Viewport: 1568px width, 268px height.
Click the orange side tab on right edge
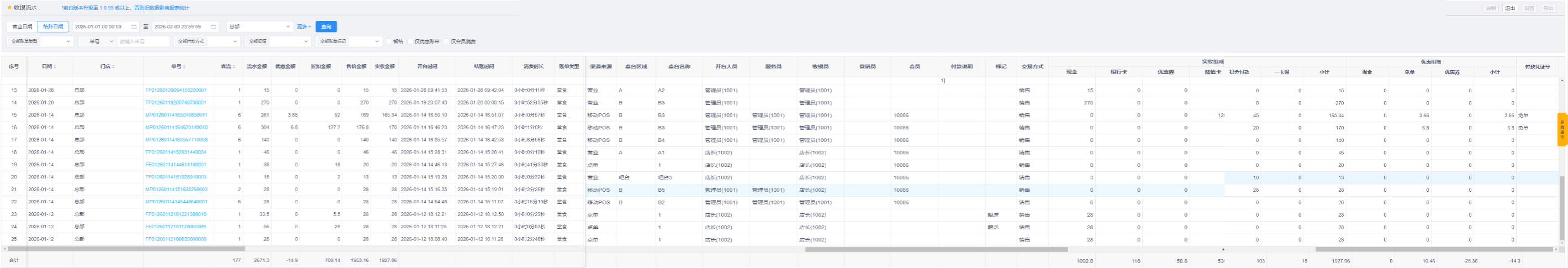(x=1562, y=129)
